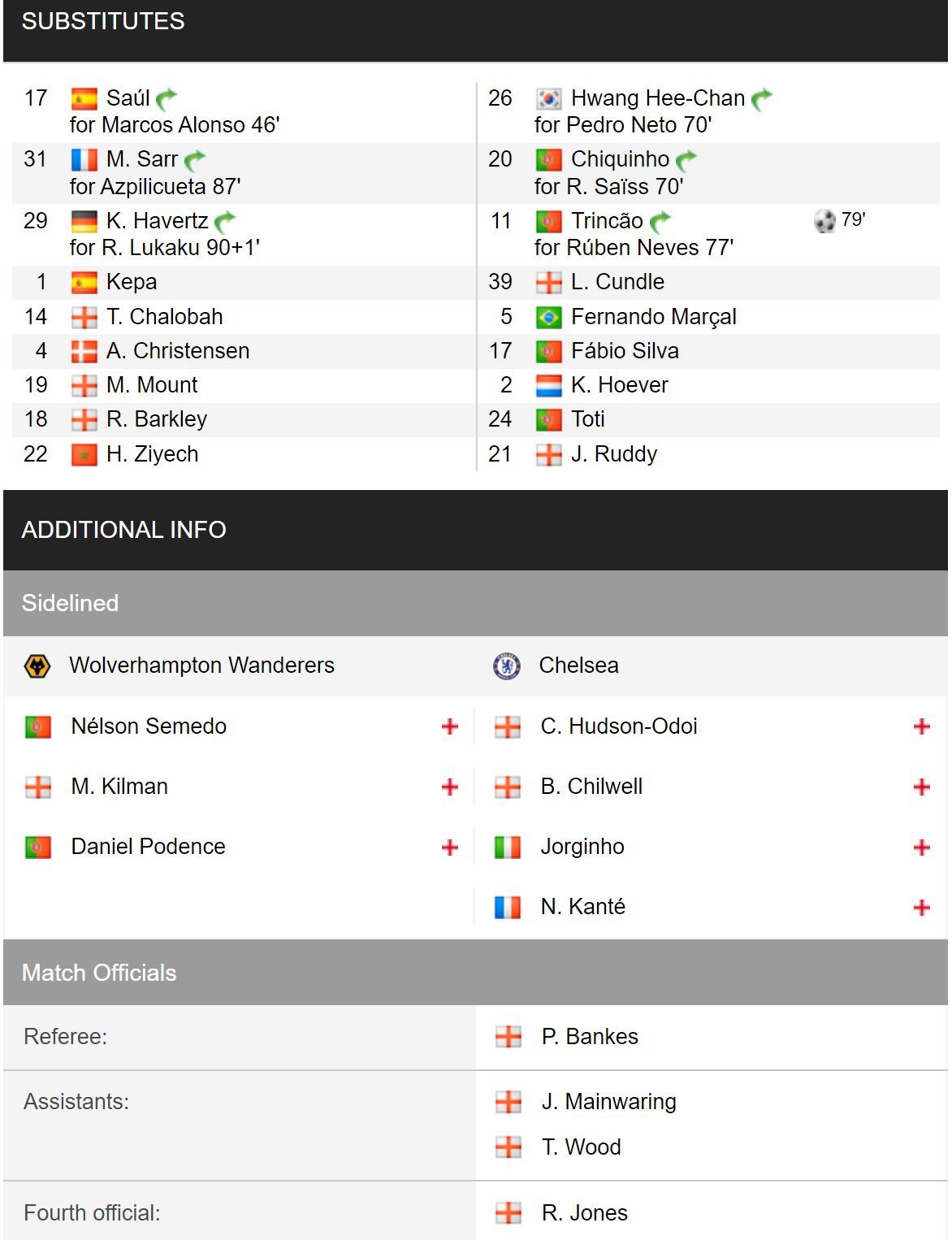Click the Sidelined section header

tap(475, 604)
